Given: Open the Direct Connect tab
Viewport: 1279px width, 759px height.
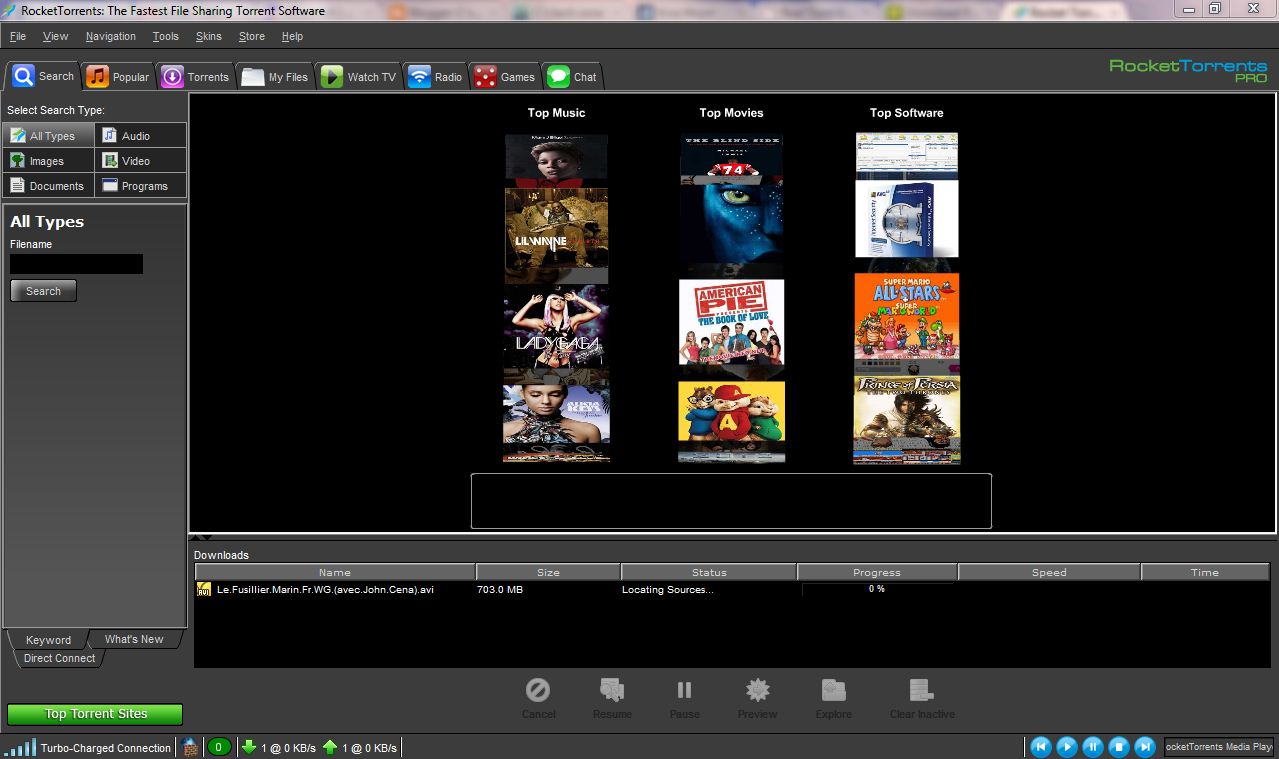Looking at the screenshot, I should (59, 658).
